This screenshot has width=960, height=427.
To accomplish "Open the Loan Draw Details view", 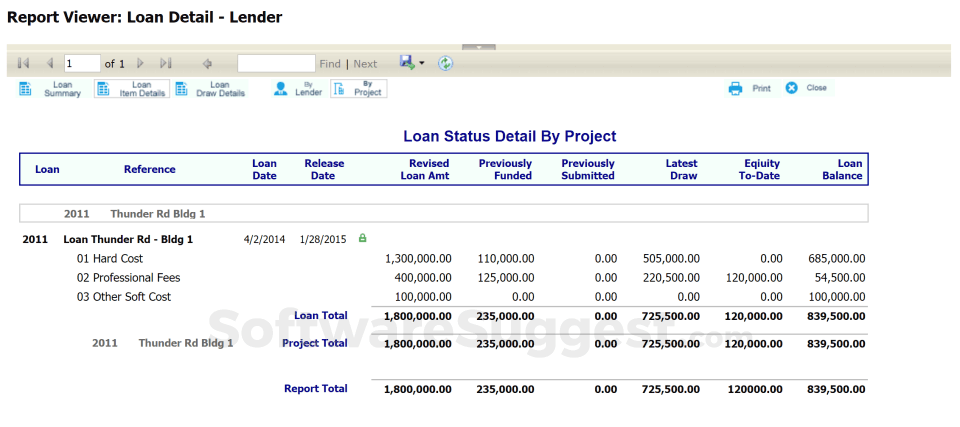I will point(210,89).
